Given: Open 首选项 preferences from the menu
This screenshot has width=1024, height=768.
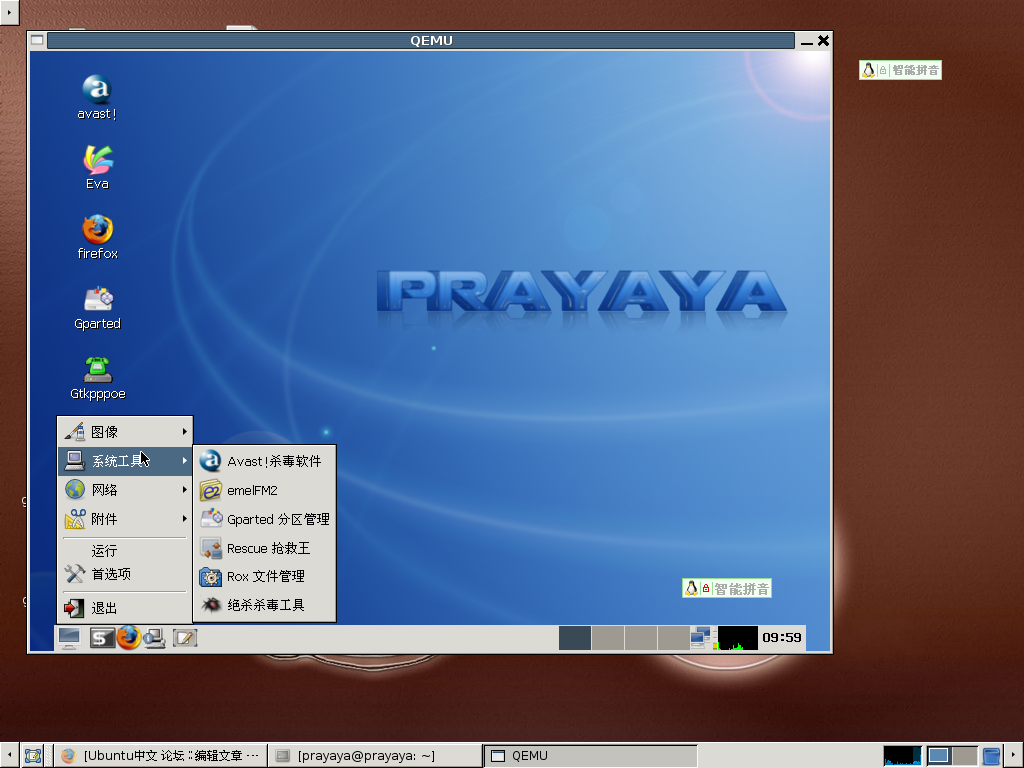Looking at the screenshot, I should point(125,574).
